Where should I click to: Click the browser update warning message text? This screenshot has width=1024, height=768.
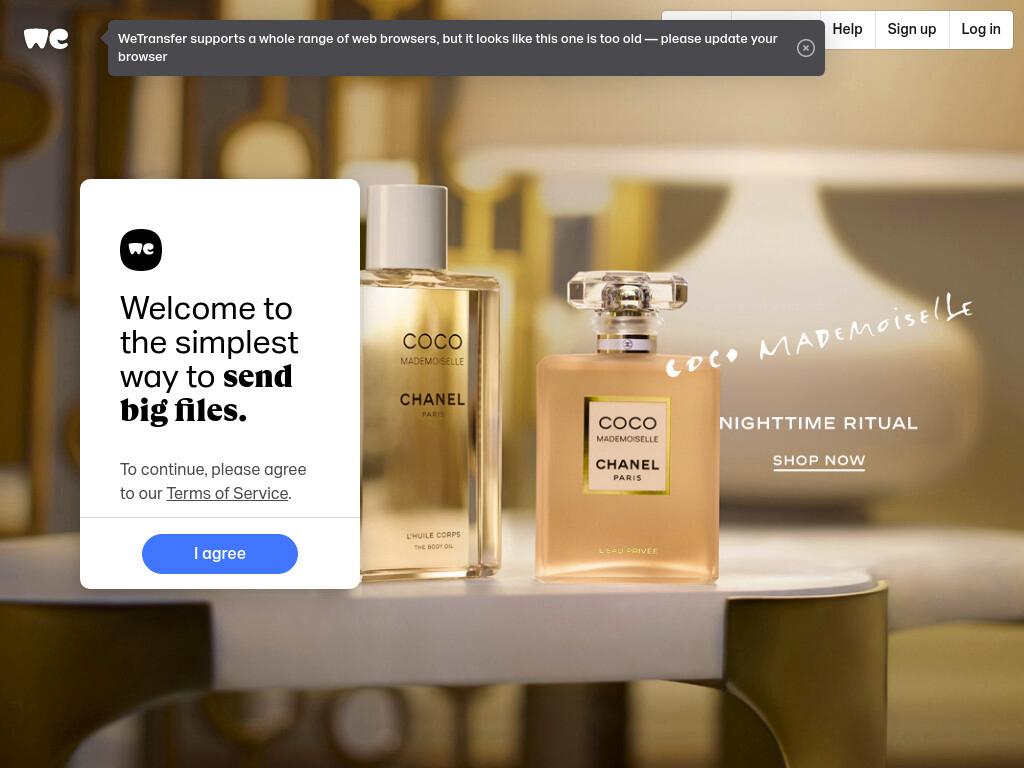tap(447, 48)
